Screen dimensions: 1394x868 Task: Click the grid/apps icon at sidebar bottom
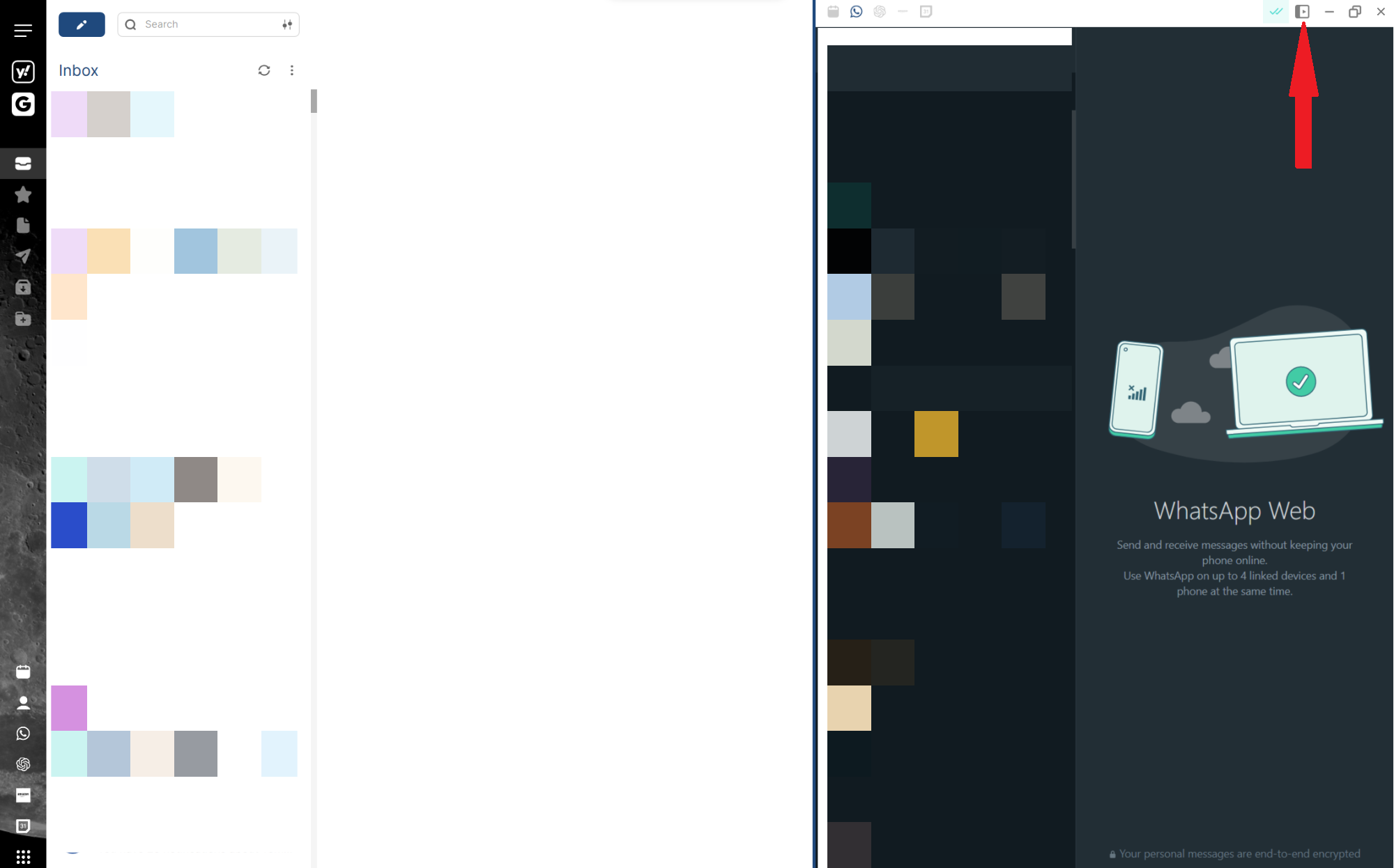click(23, 857)
